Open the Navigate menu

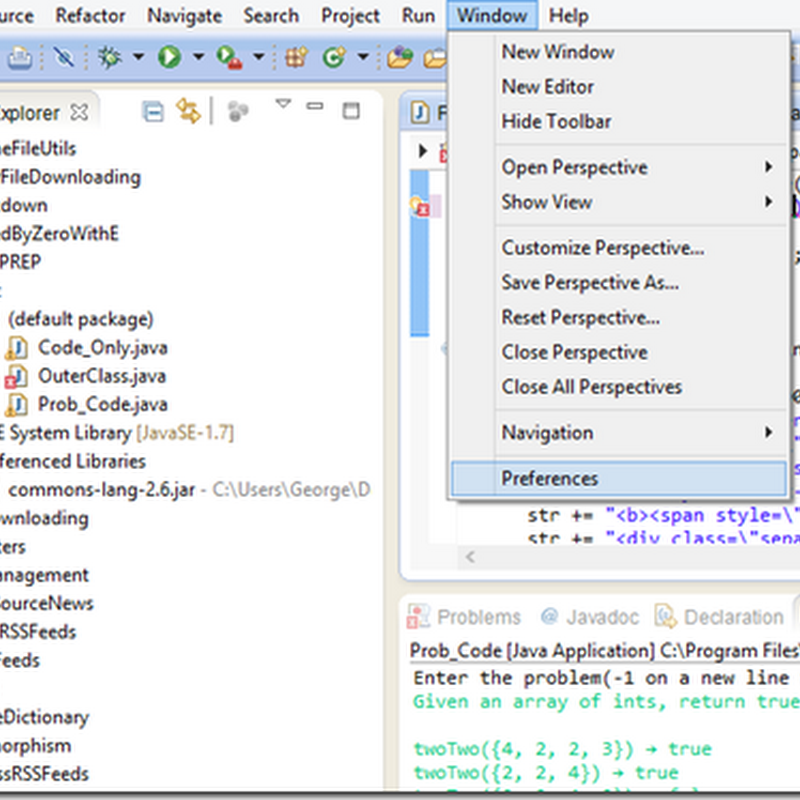(x=185, y=16)
